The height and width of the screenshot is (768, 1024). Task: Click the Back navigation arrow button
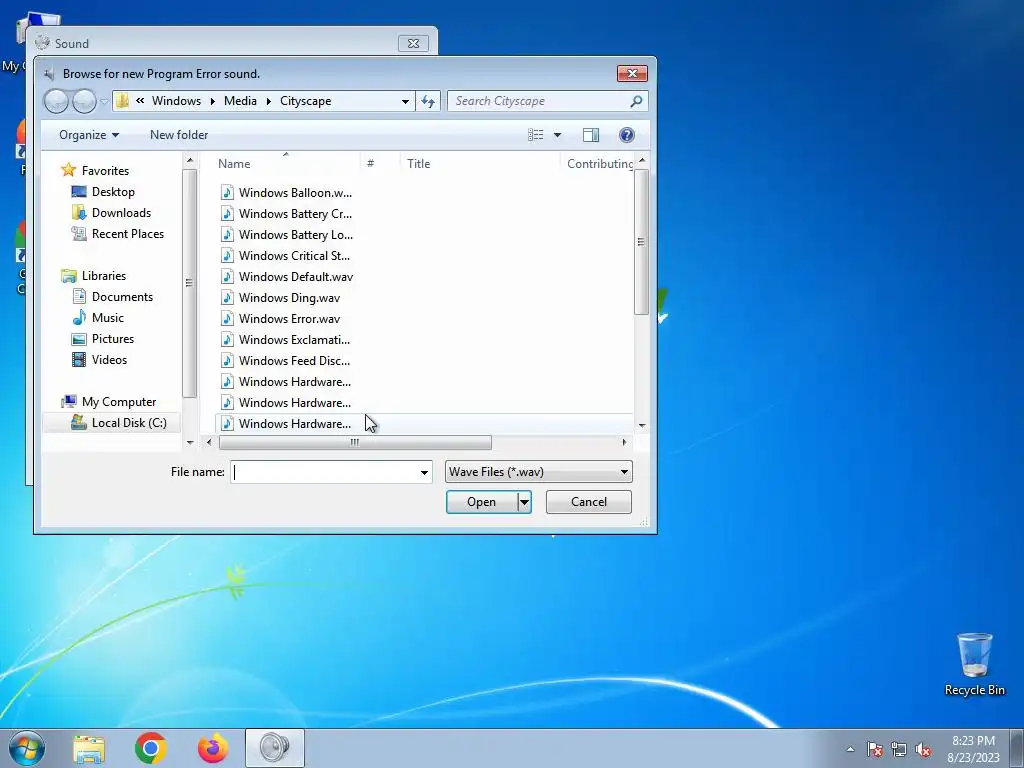56,101
